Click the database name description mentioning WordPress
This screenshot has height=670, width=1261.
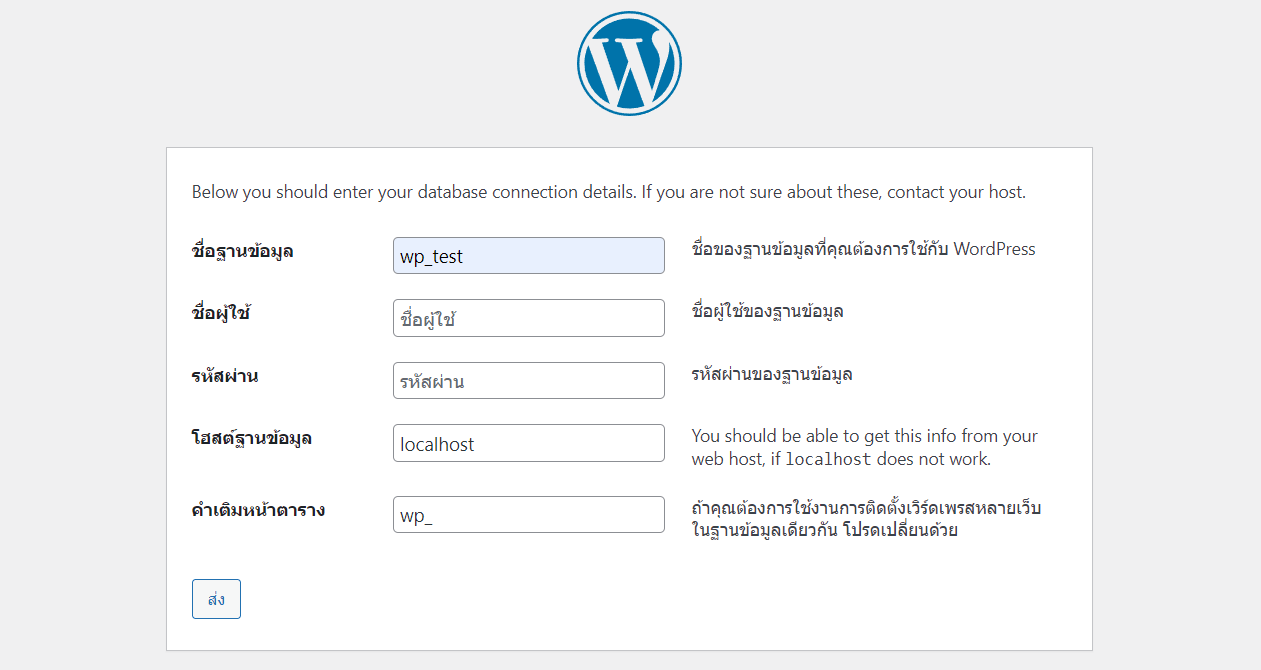point(864,249)
